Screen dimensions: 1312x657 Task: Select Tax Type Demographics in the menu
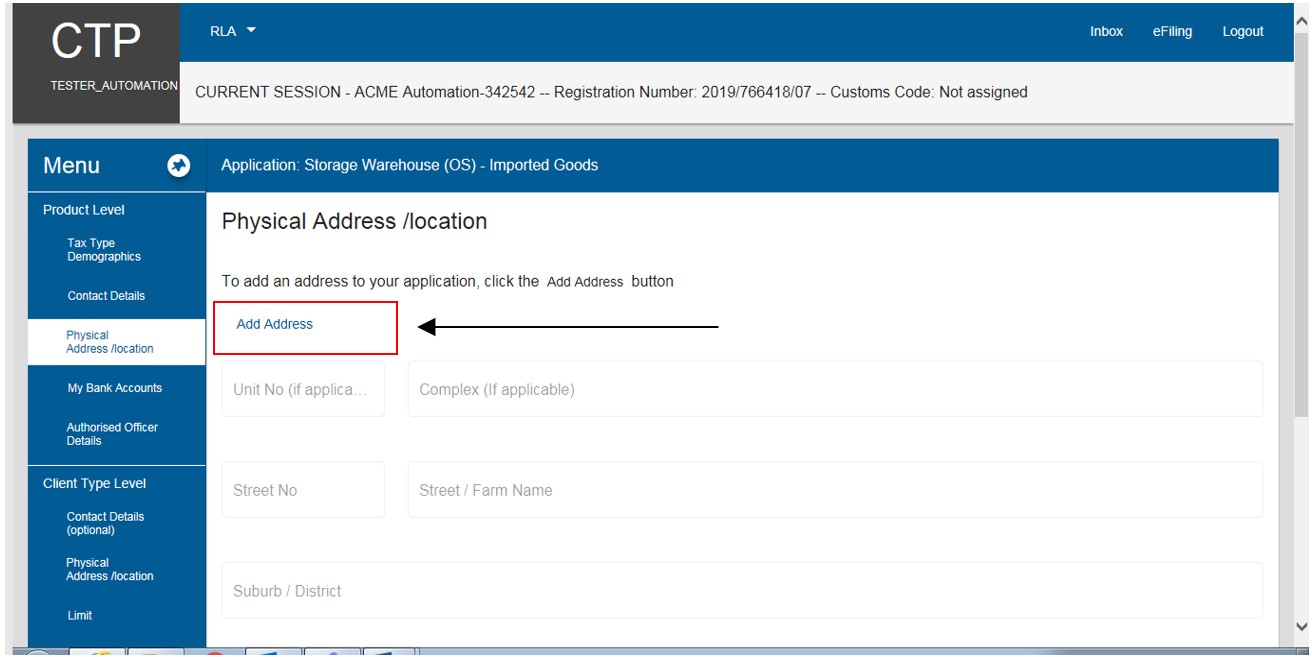point(104,250)
